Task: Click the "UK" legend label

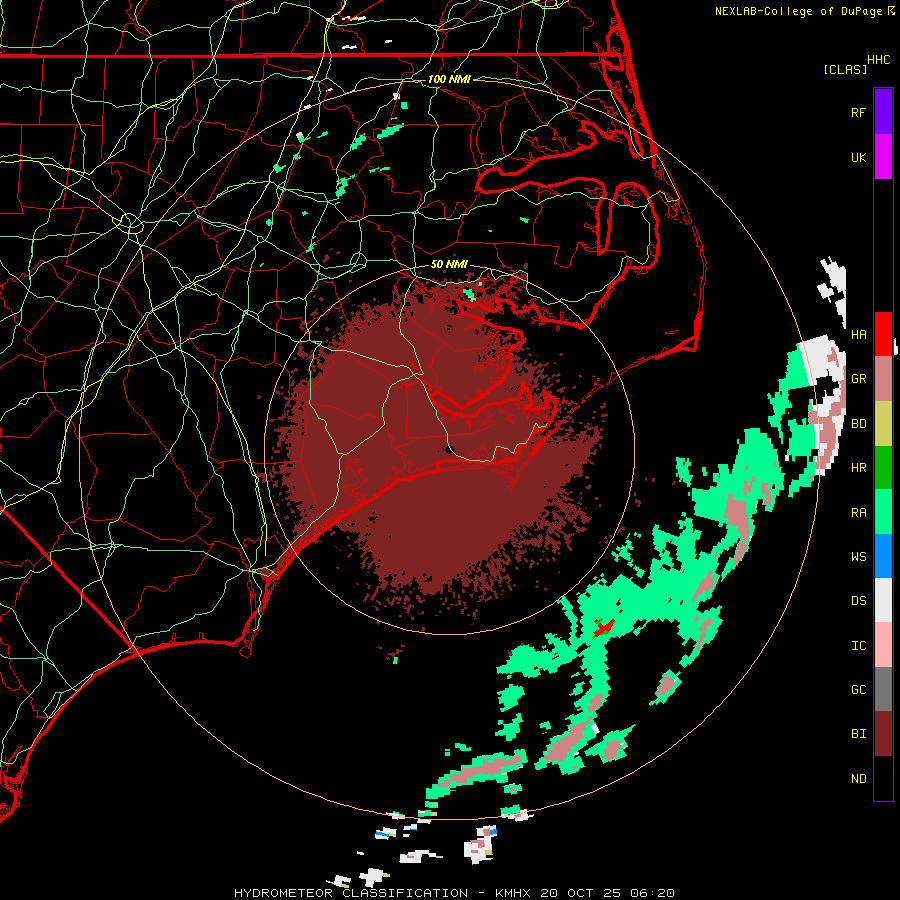Action: coord(858,157)
